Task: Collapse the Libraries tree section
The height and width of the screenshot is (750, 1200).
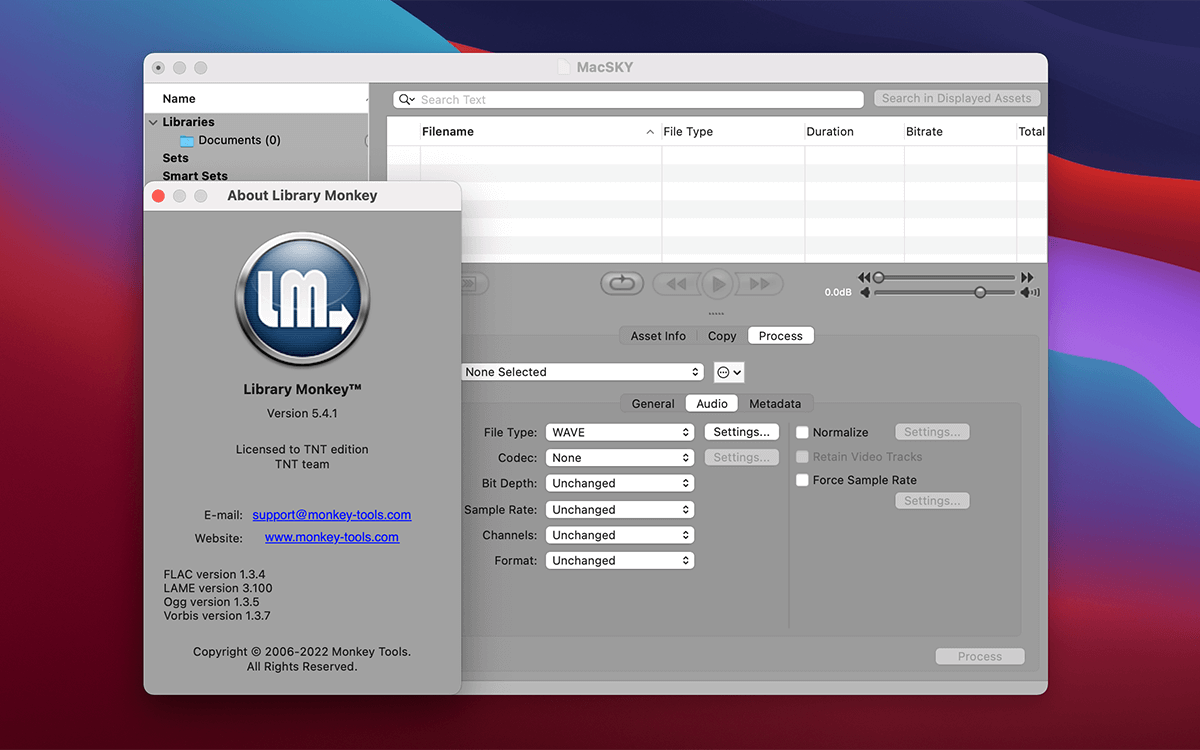Action: click(153, 123)
